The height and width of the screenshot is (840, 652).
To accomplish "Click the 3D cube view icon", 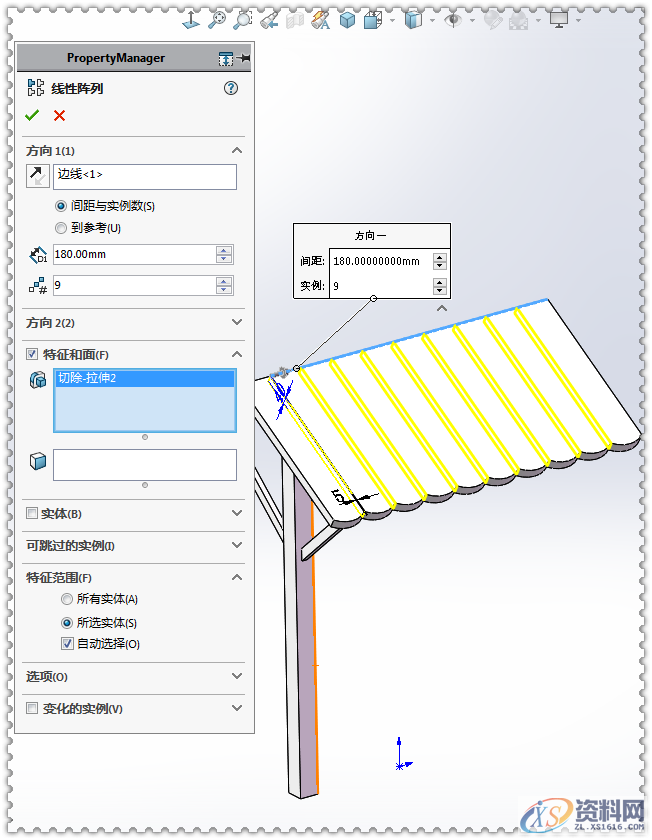I will coord(347,20).
